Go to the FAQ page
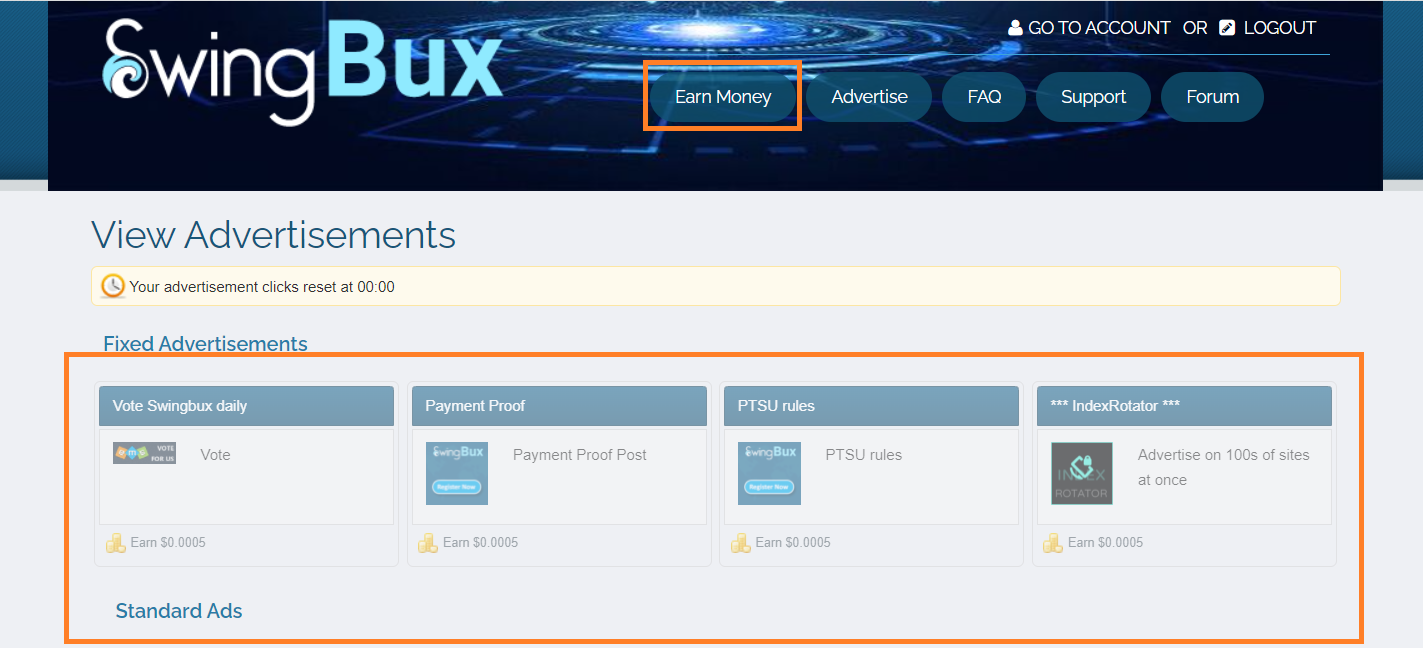1423x648 pixels. pyautogui.click(x=984, y=97)
